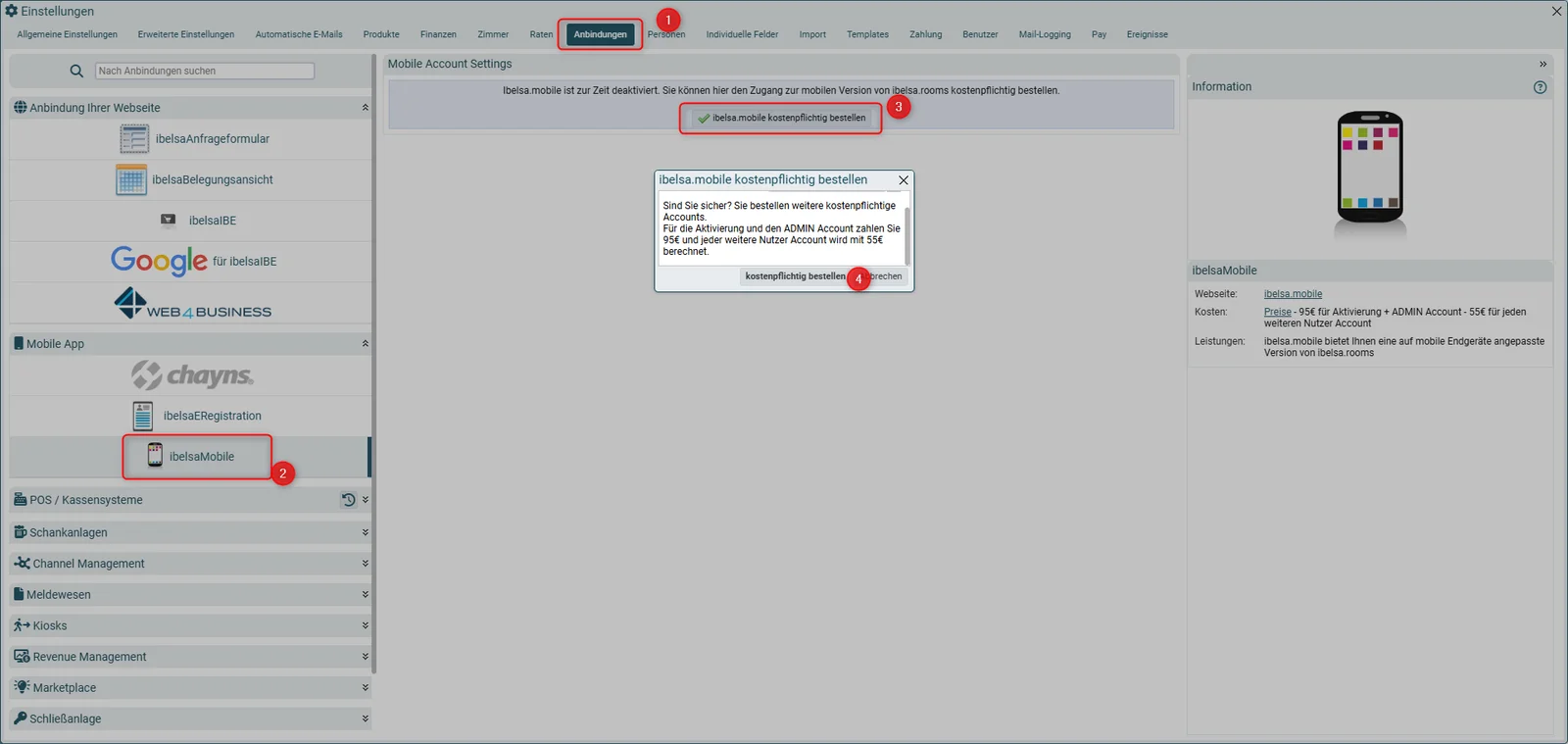Viewport: 1568px width, 744px height.
Task: Click the history icon in POS / Kassensysteme
Action: 348,500
